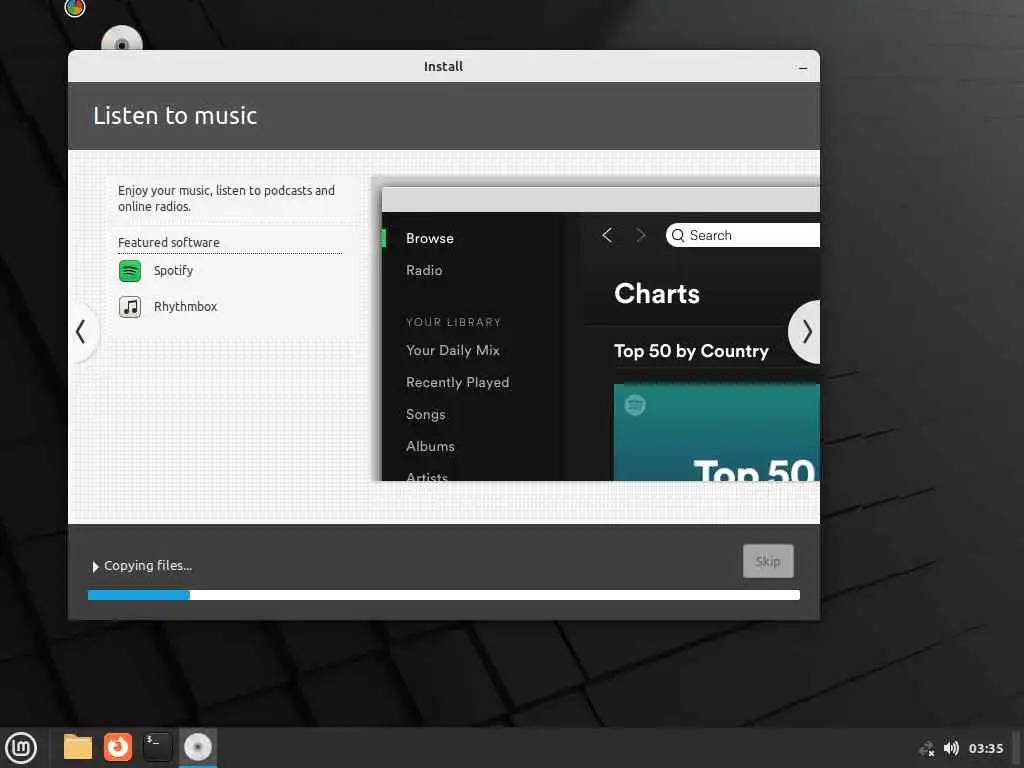Click the Enjoy your music description text

click(x=226, y=199)
